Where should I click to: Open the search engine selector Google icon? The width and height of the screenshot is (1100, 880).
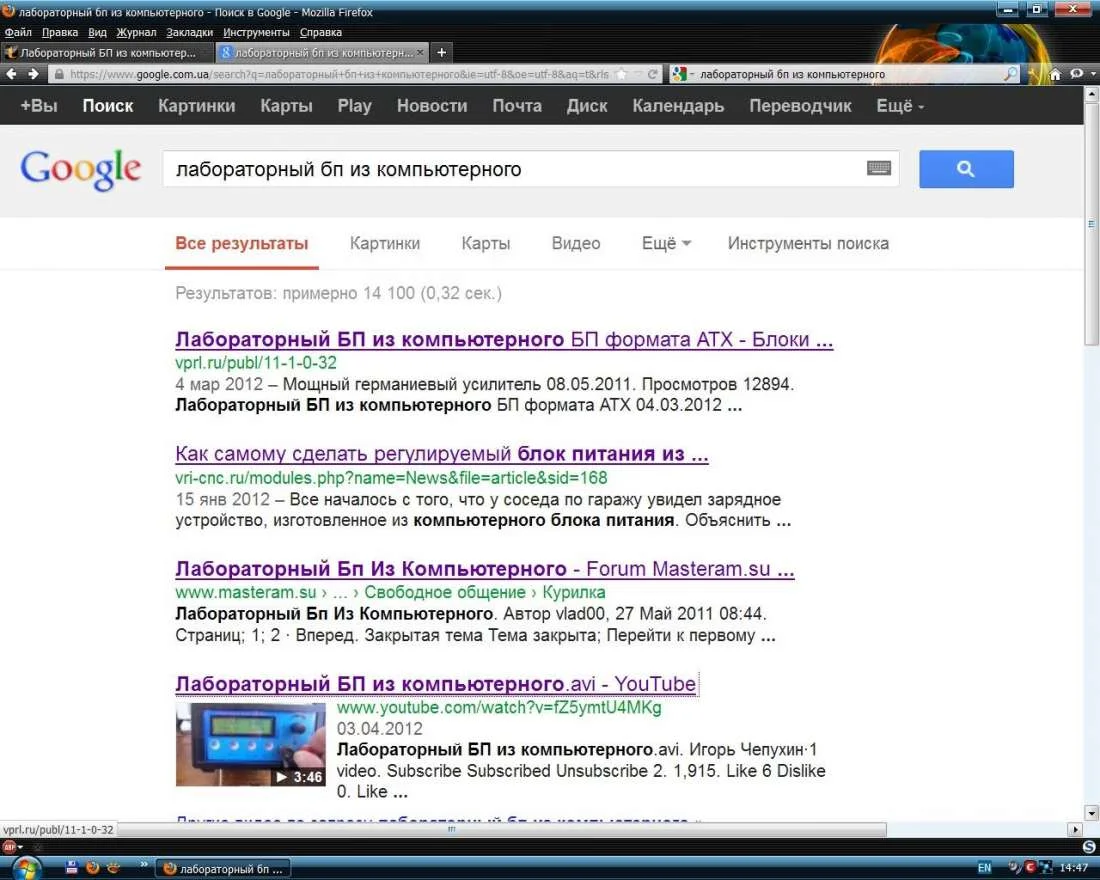click(x=679, y=74)
